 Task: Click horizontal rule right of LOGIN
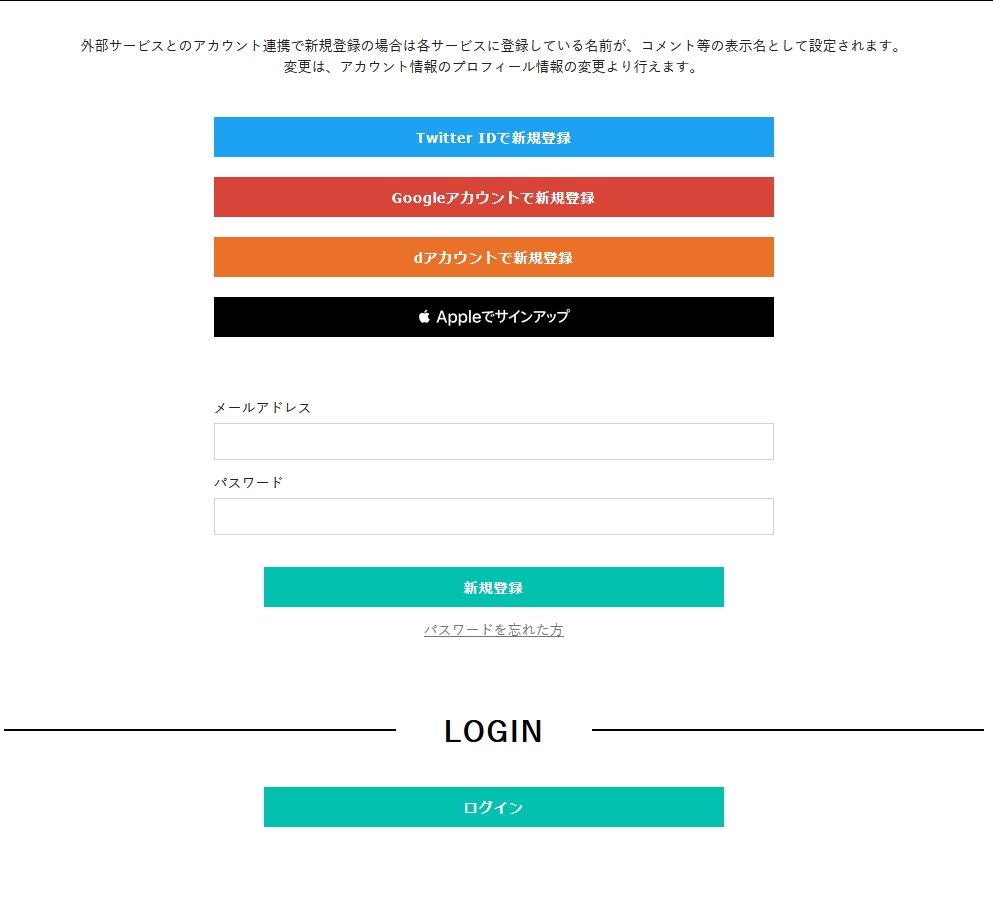tap(788, 730)
